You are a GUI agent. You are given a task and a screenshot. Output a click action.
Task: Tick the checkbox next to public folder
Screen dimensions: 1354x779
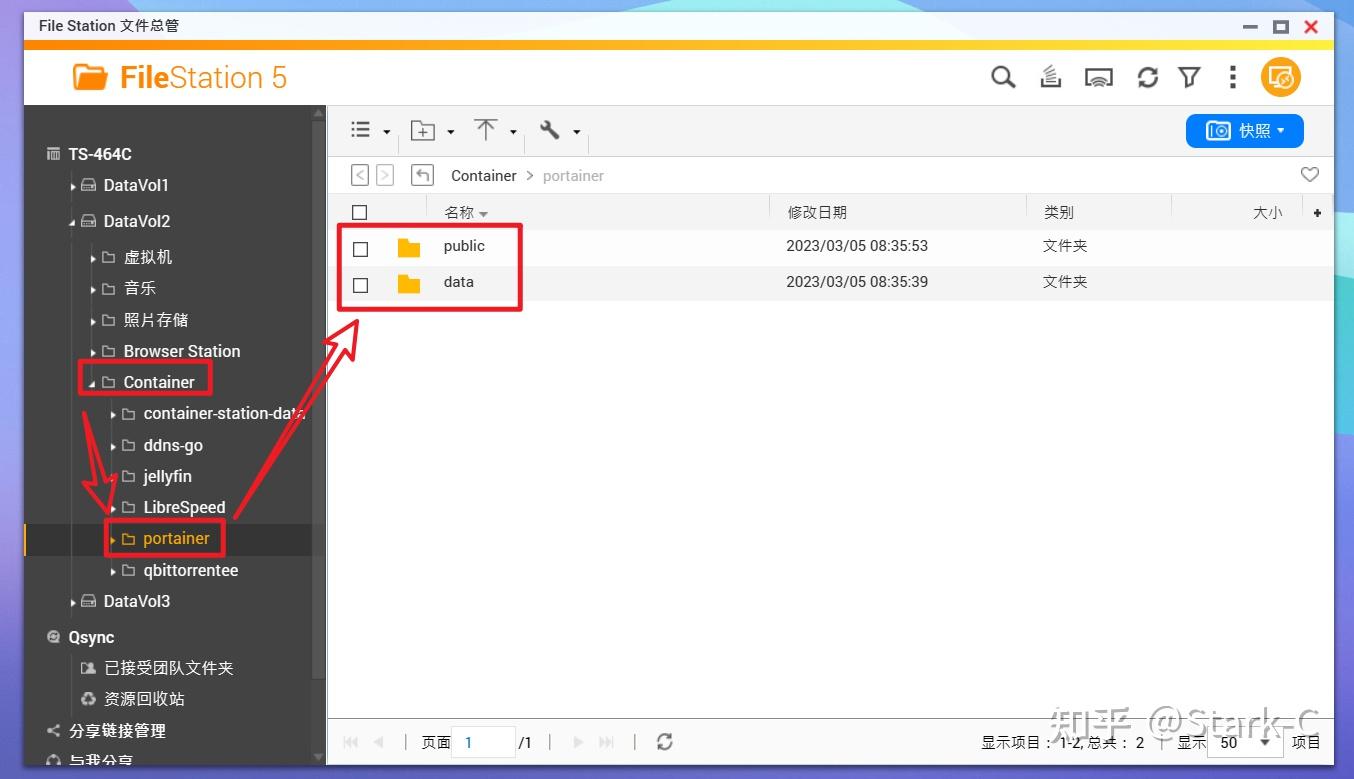360,249
